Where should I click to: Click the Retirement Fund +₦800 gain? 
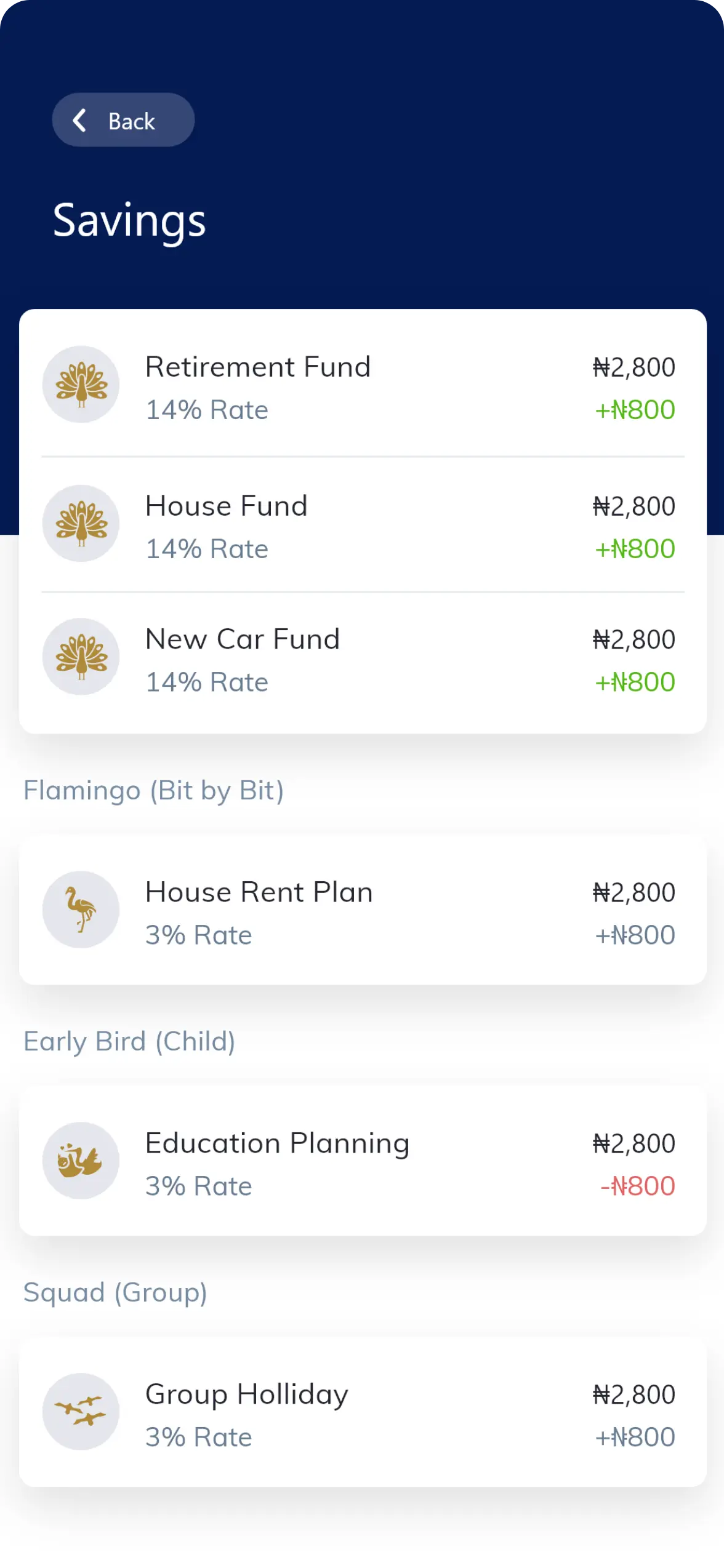[x=635, y=410]
